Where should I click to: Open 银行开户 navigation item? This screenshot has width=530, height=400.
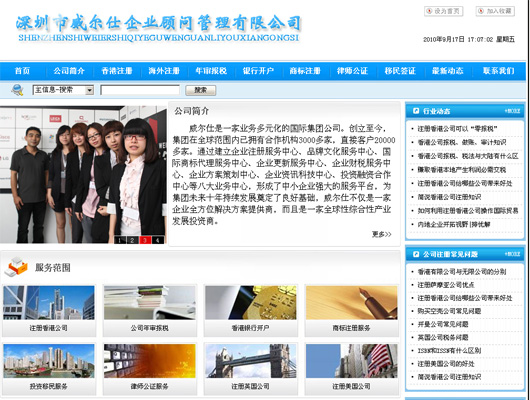[x=258, y=71]
